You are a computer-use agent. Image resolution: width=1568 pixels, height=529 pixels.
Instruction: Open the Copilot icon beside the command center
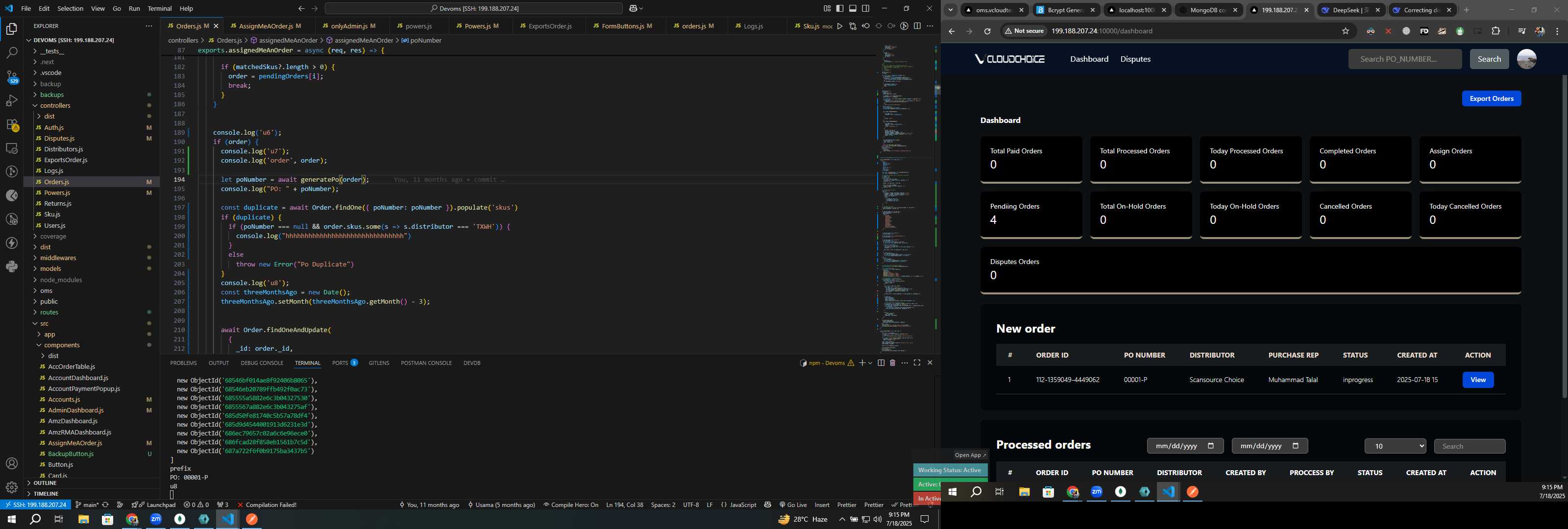633,8
